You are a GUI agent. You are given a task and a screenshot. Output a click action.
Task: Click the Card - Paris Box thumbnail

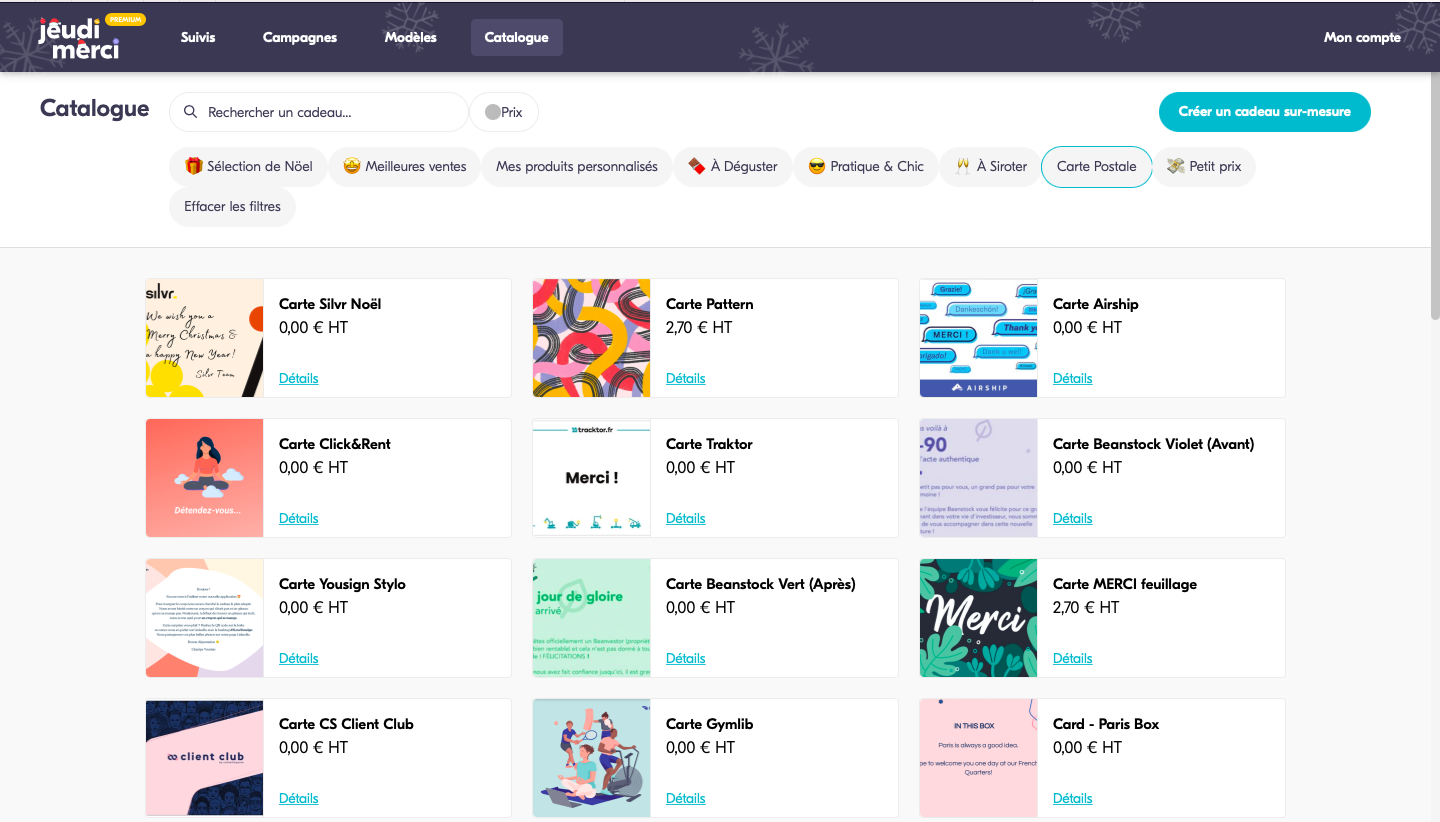979,758
